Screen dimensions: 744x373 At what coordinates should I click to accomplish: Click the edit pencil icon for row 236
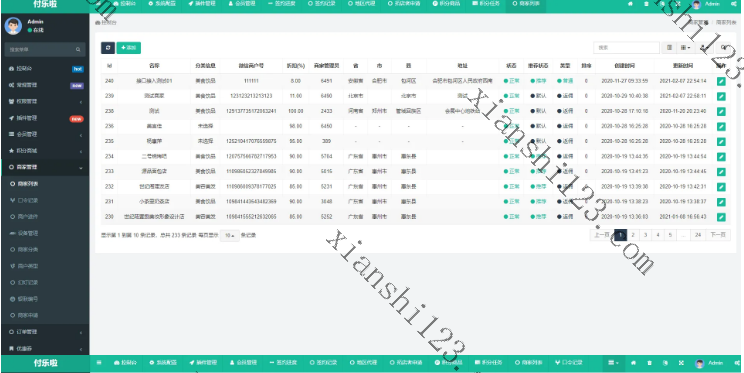click(721, 126)
